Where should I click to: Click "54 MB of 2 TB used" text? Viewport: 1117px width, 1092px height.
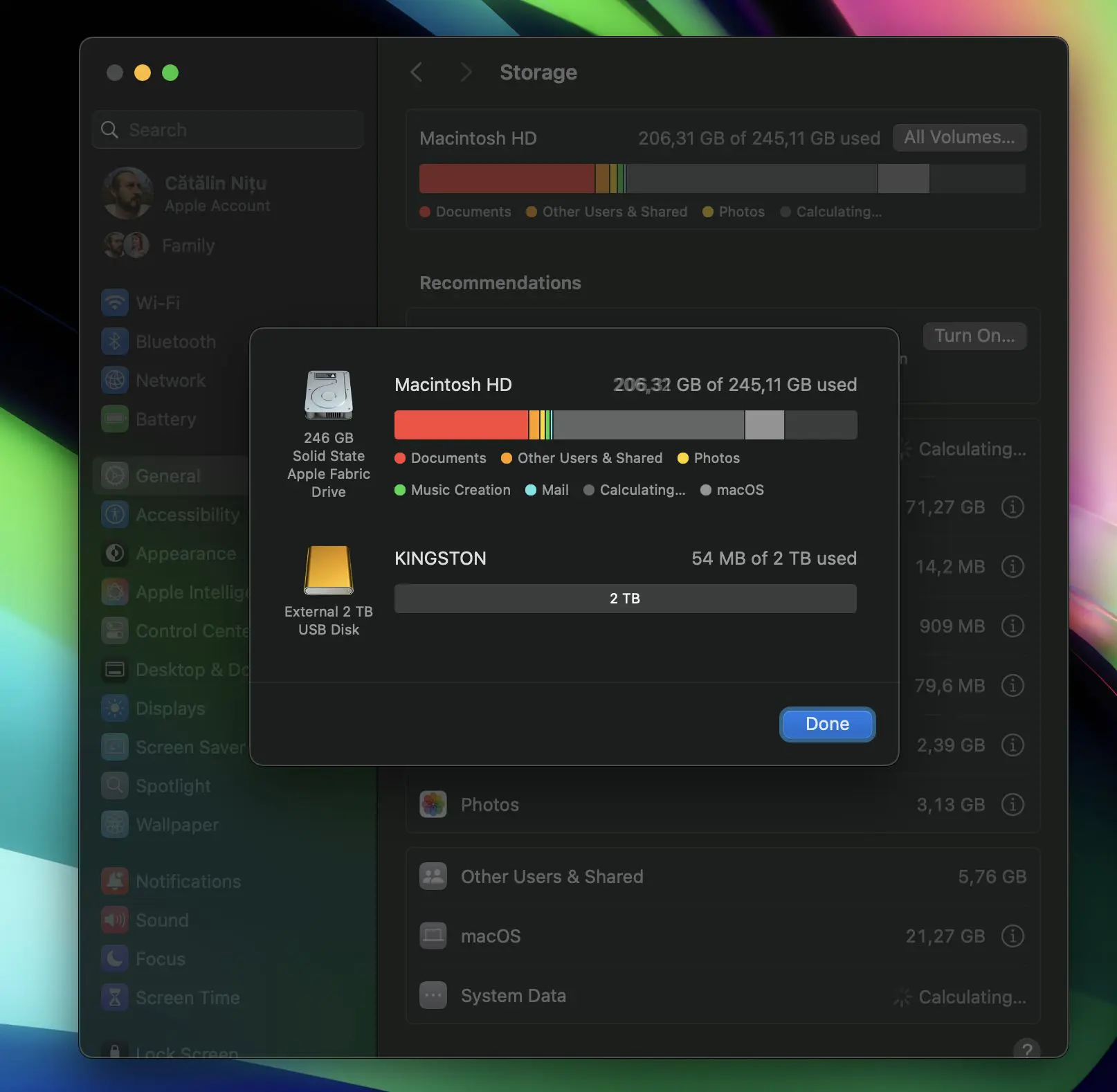(774, 558)
